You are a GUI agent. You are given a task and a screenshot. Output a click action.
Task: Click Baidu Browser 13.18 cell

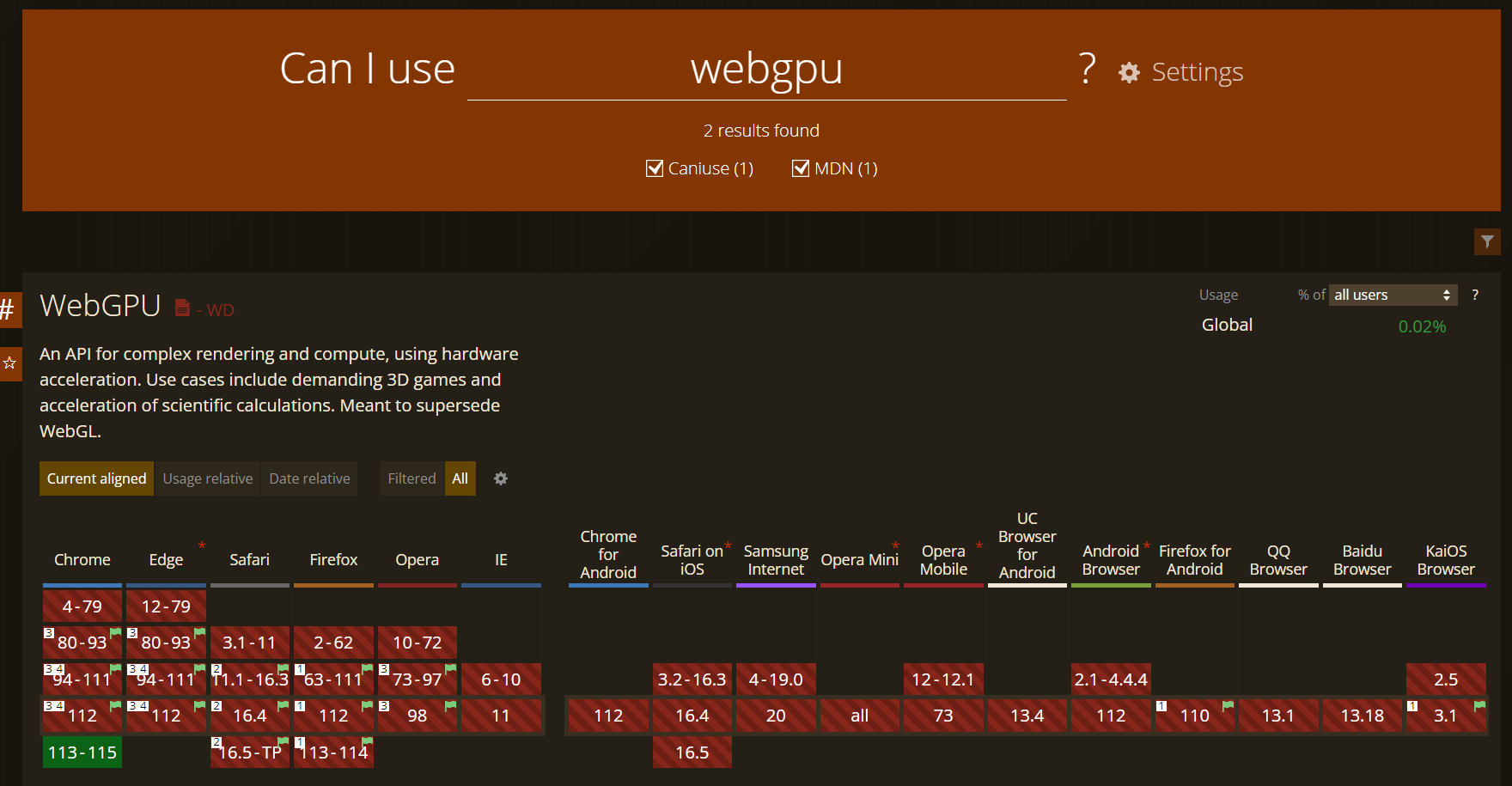pos(1363,716)
